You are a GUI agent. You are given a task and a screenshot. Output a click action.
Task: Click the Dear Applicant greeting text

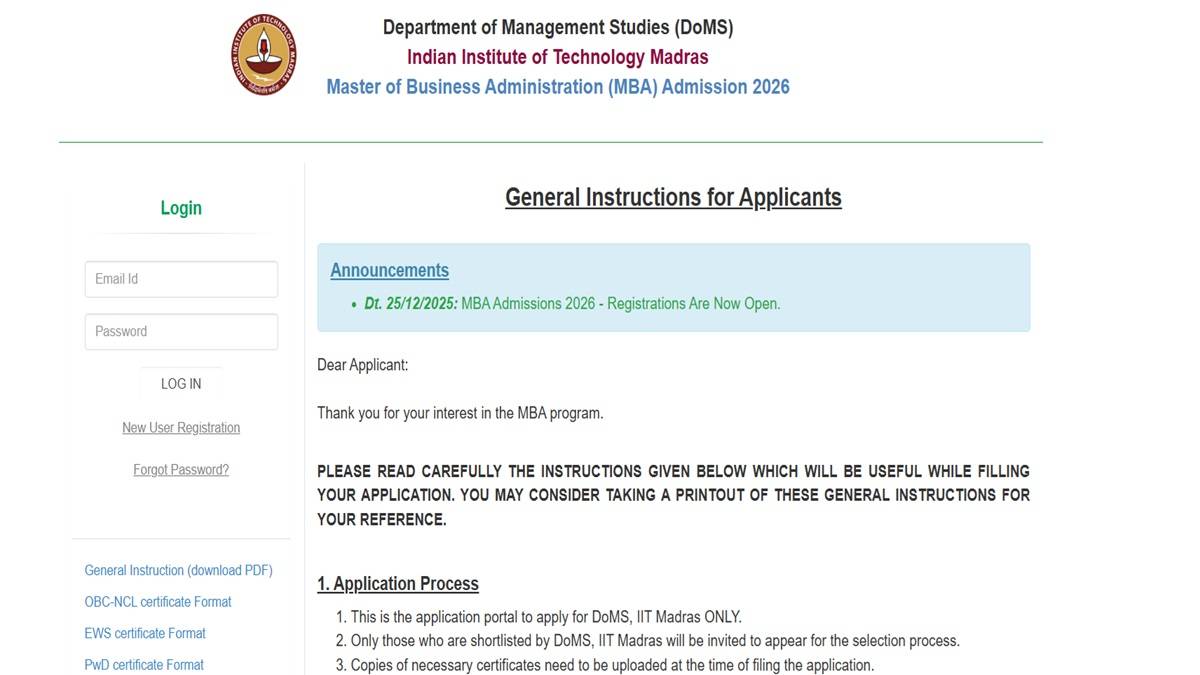coord(363,365)
